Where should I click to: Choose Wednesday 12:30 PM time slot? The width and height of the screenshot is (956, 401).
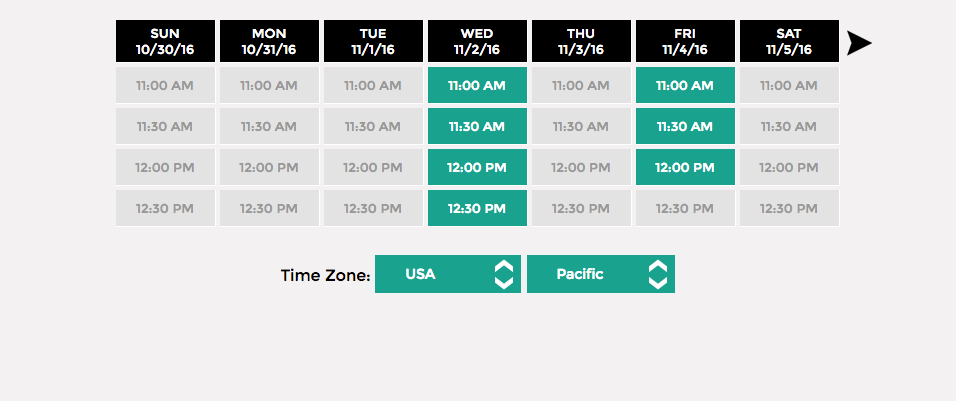pyautogui.click(x=477, y=209)
